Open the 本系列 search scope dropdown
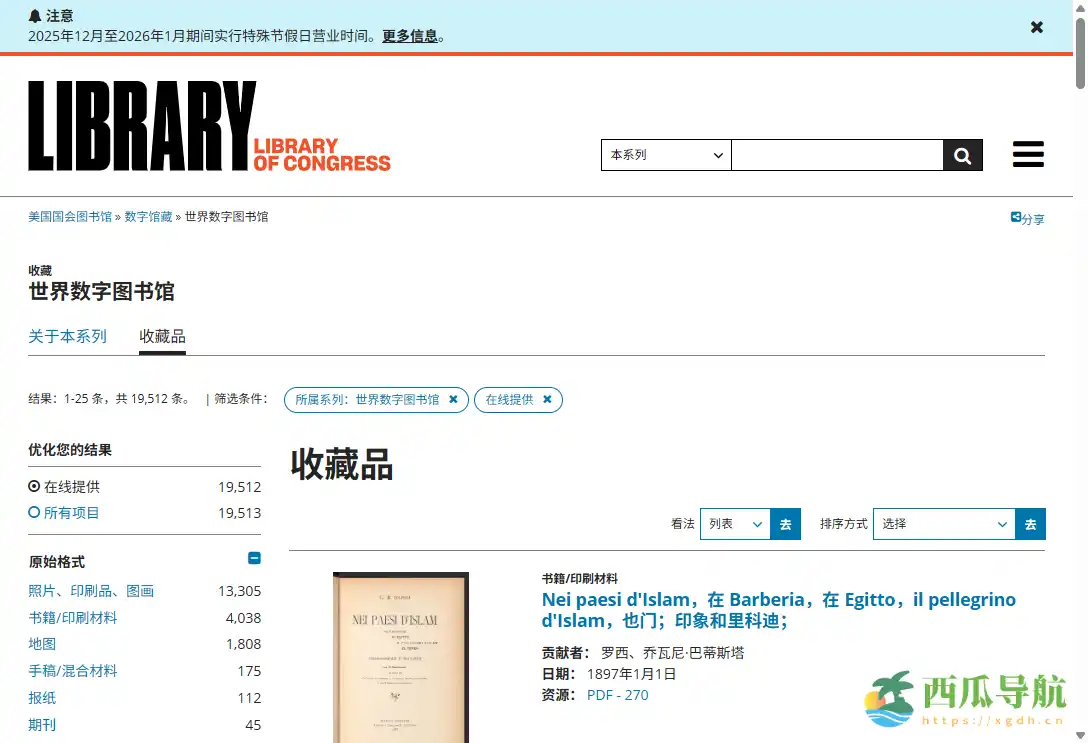This screenshot has height=743, width=1088. pos(665,155)
